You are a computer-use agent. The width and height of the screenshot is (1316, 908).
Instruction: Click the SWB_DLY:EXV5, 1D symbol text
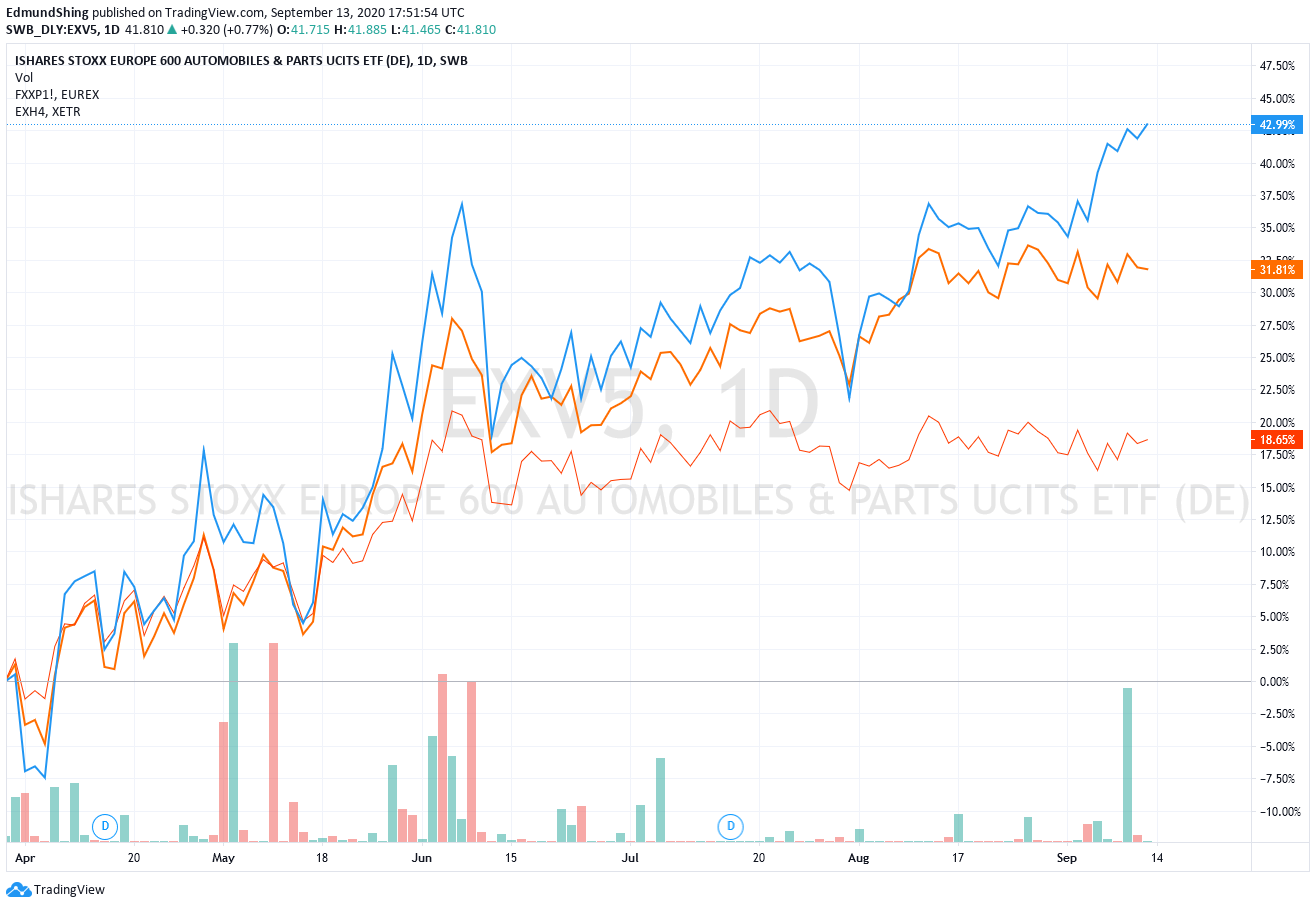click(x=63, y=30)
